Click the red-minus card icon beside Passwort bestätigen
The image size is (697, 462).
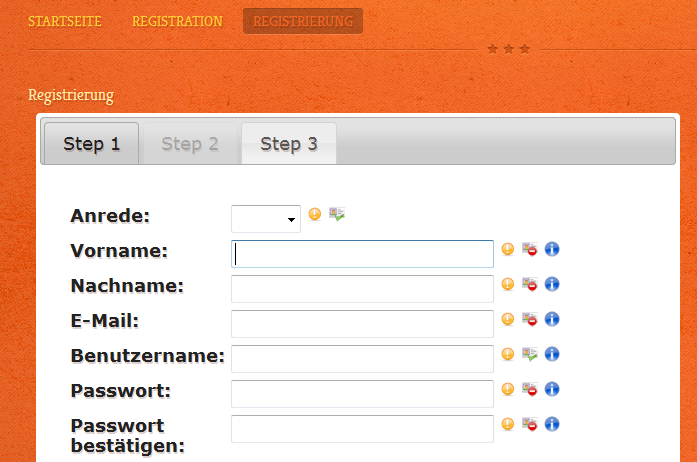click(529, 424)
